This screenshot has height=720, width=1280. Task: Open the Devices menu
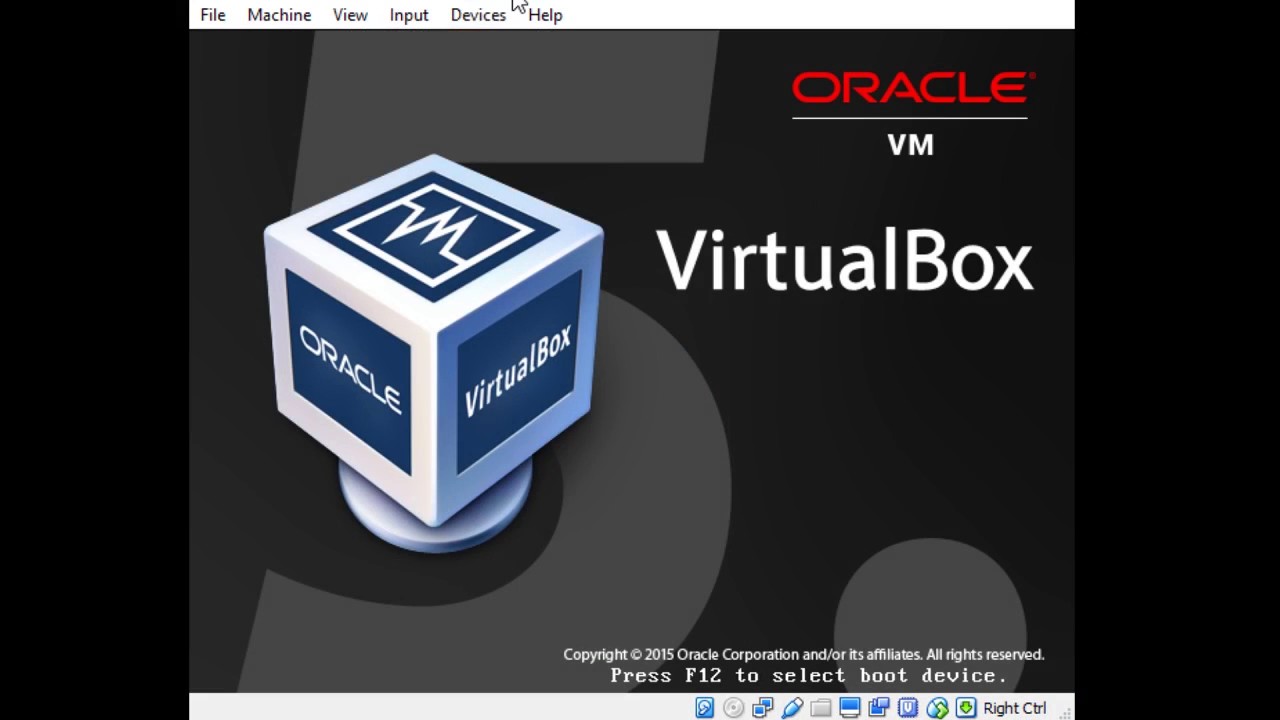[478, 15]
